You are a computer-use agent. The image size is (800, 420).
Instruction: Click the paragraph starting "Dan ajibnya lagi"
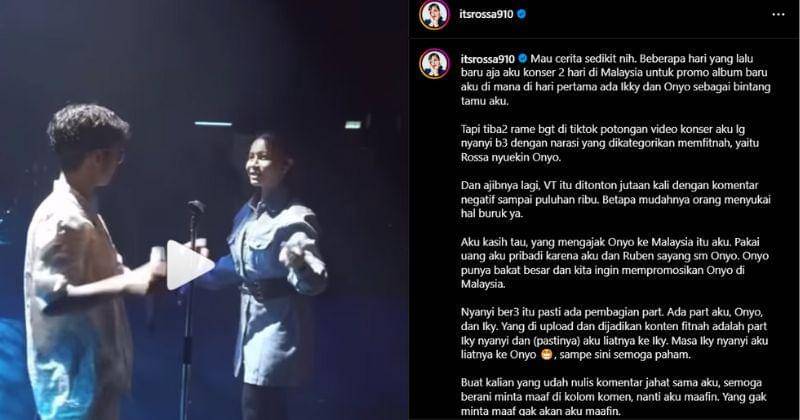point(615,200)
